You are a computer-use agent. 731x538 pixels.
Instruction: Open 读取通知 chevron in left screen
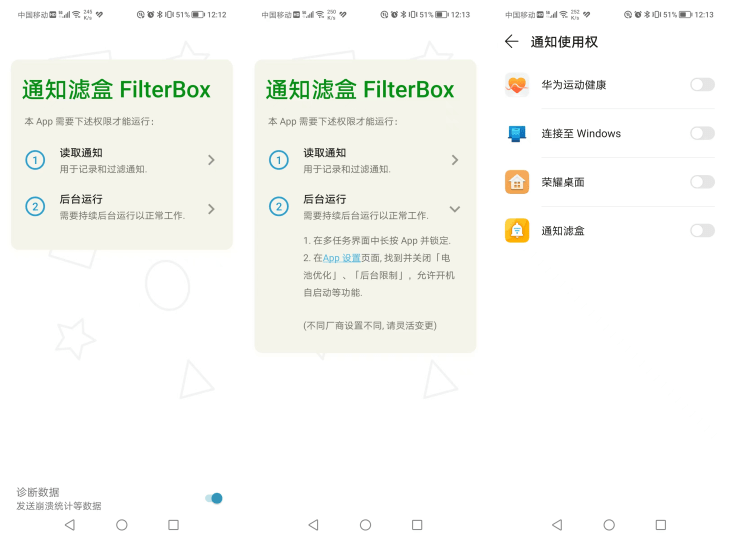pyautogui.click(x=211, y=160)
